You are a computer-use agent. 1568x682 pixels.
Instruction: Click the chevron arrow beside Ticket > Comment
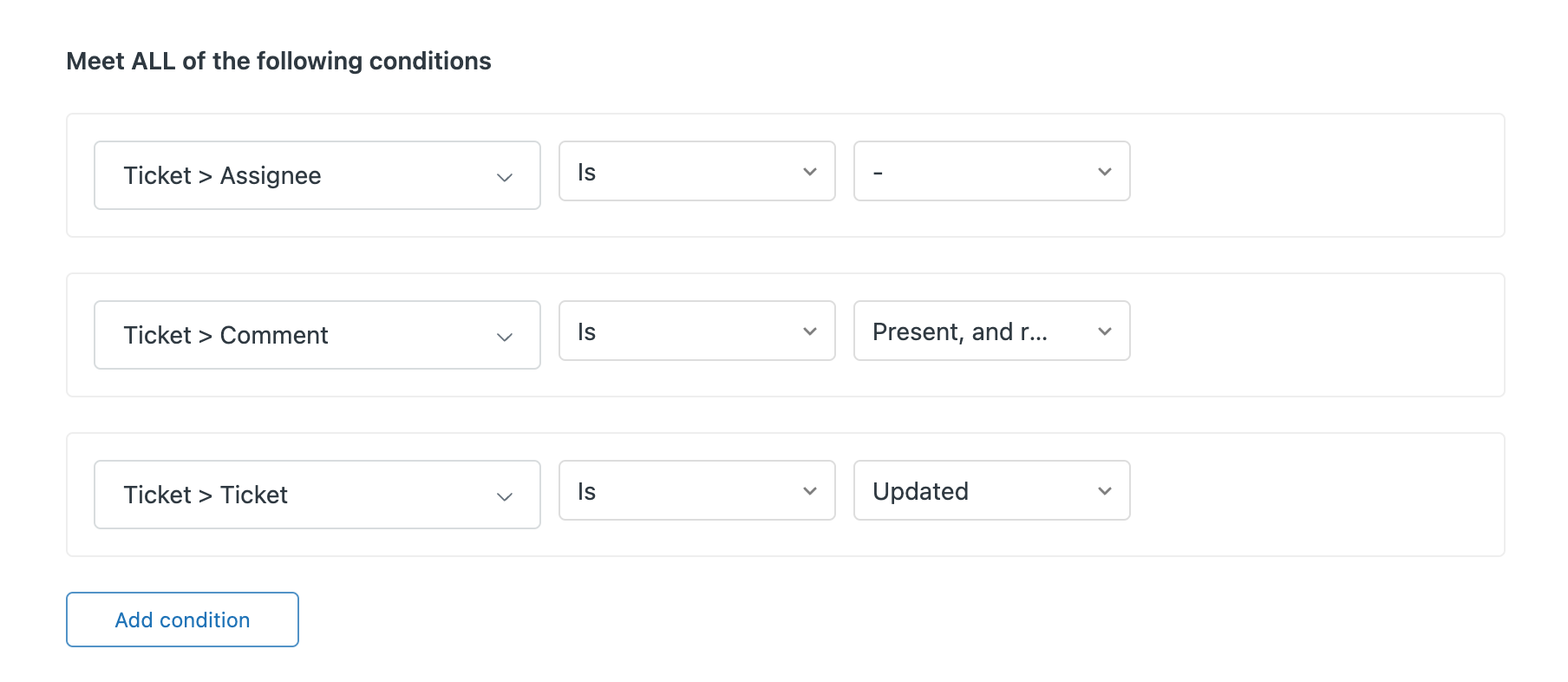tap(505, 337)
